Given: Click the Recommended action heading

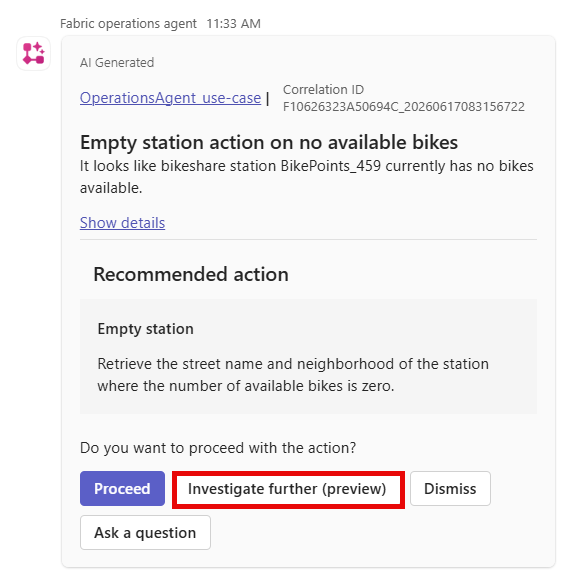Looking at the screenshot, I should tap(191, 274).
